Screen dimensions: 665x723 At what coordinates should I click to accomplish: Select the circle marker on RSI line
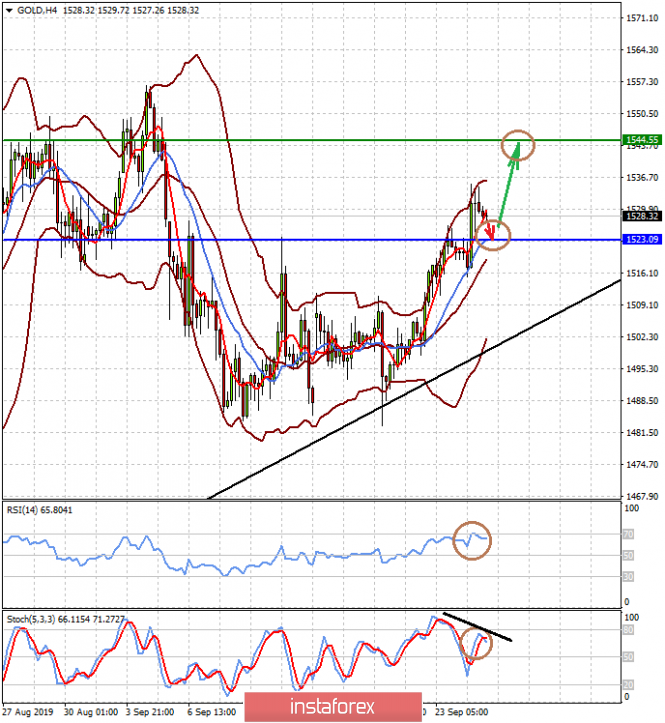(472, 540)
